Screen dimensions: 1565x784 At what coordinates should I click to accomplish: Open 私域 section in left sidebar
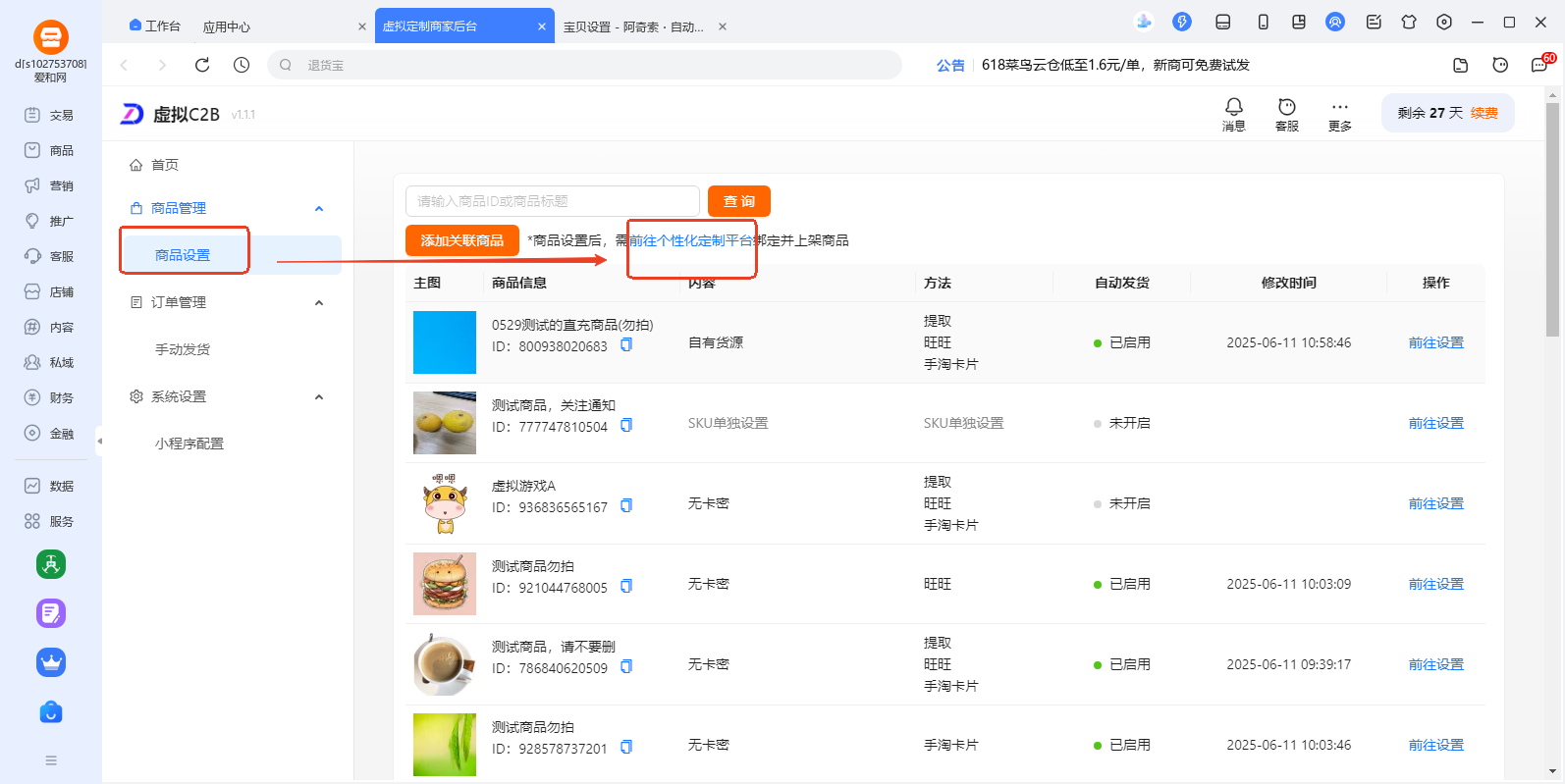tap(49, 362)
